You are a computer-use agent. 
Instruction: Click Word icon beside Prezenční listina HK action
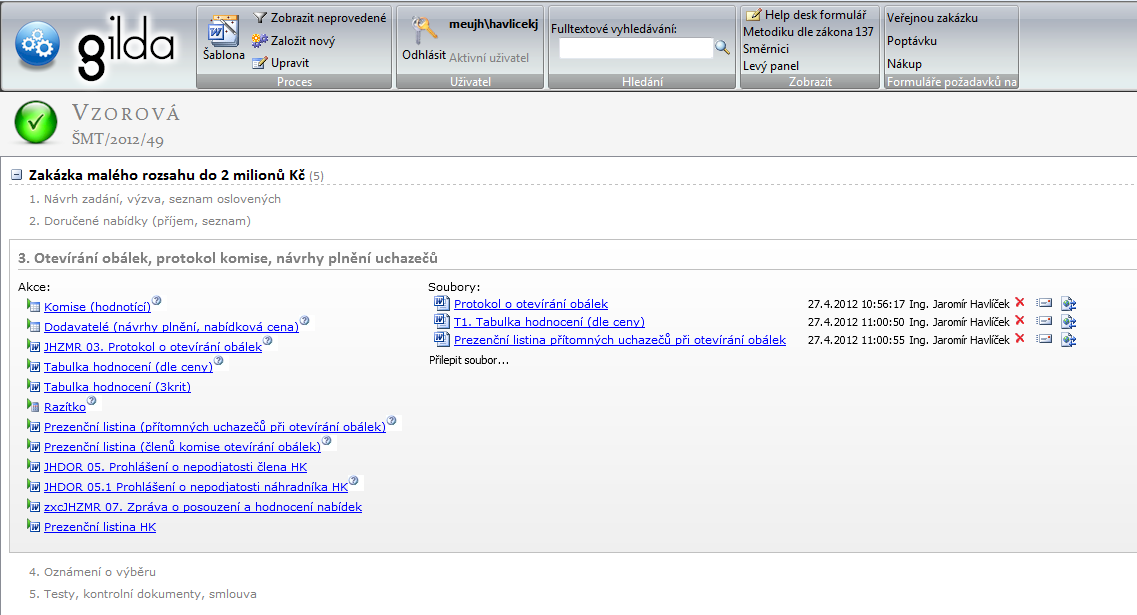(33, 525)
